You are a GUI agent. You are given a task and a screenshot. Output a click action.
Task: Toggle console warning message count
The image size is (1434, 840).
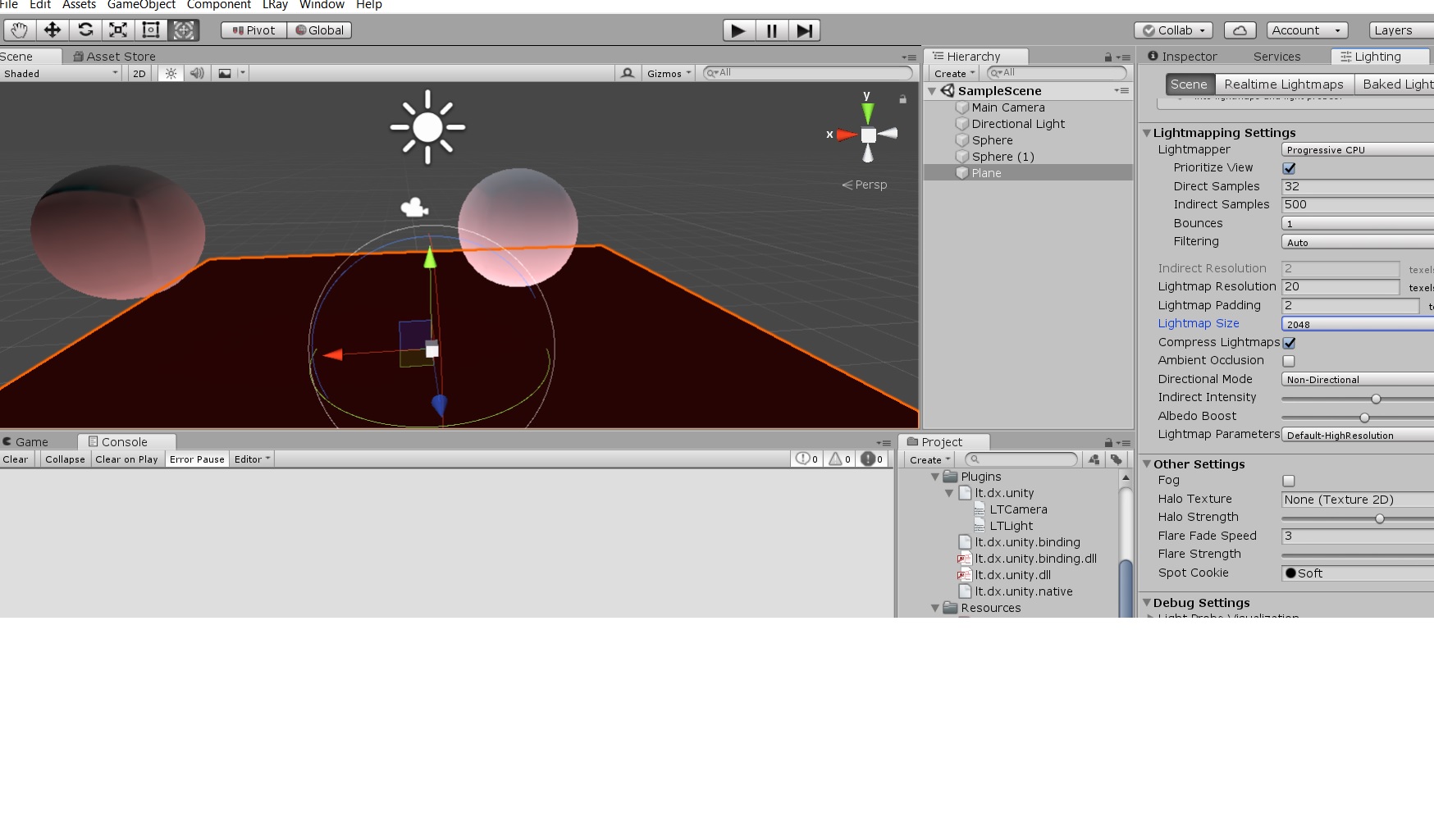839,459
